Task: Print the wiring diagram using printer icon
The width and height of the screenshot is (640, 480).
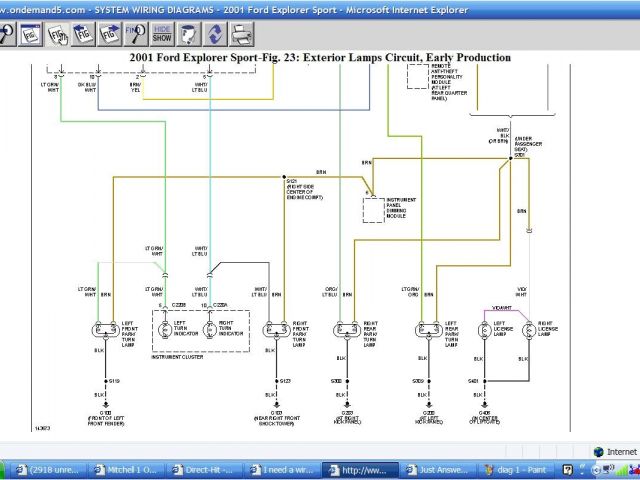Action: click(x=241, y=36)
